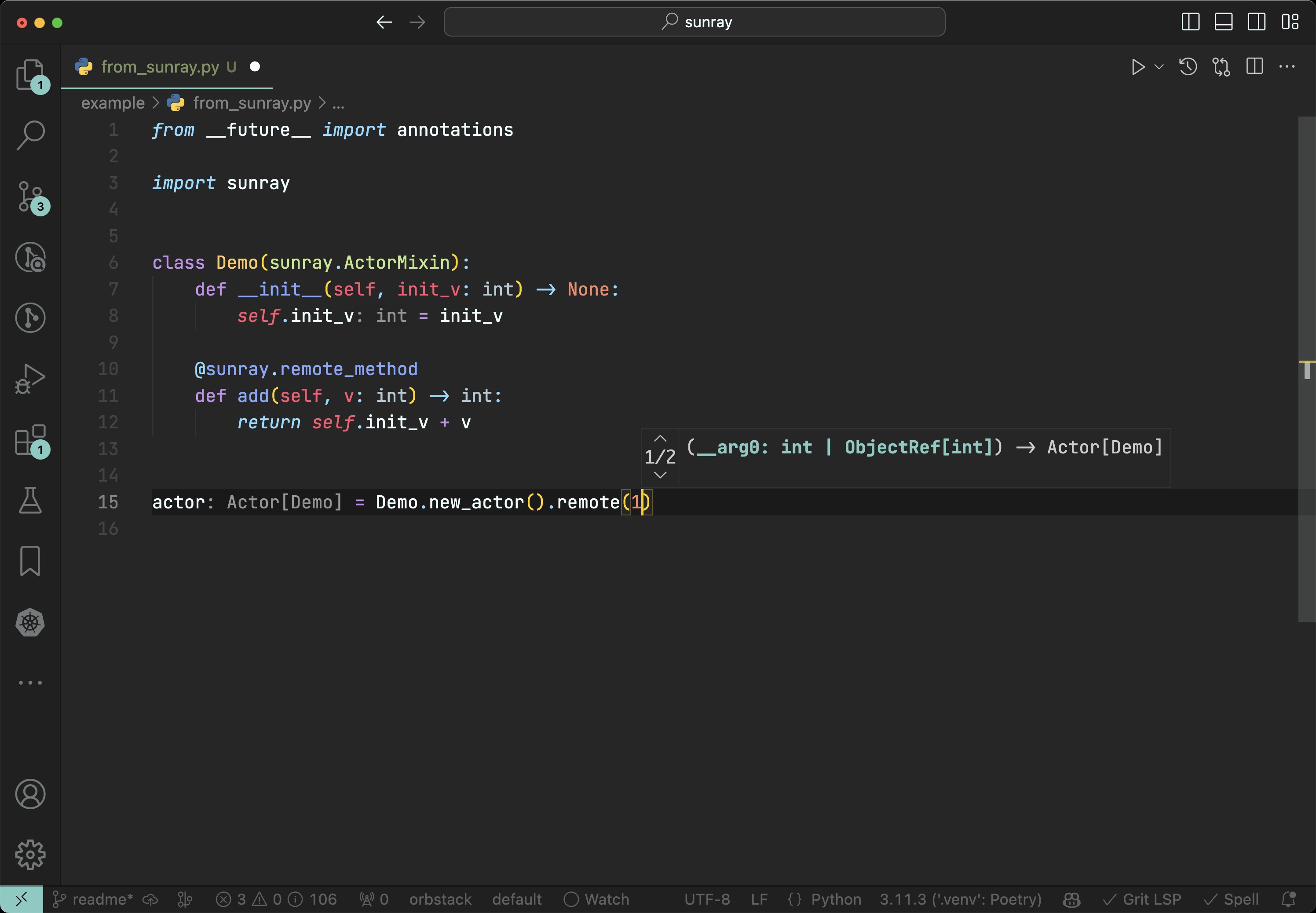Open the dropdown arrow next to Run Python File
The width and height of the screenshot is (1316, 913).
pyautogui.click(x=1159, y=67)
